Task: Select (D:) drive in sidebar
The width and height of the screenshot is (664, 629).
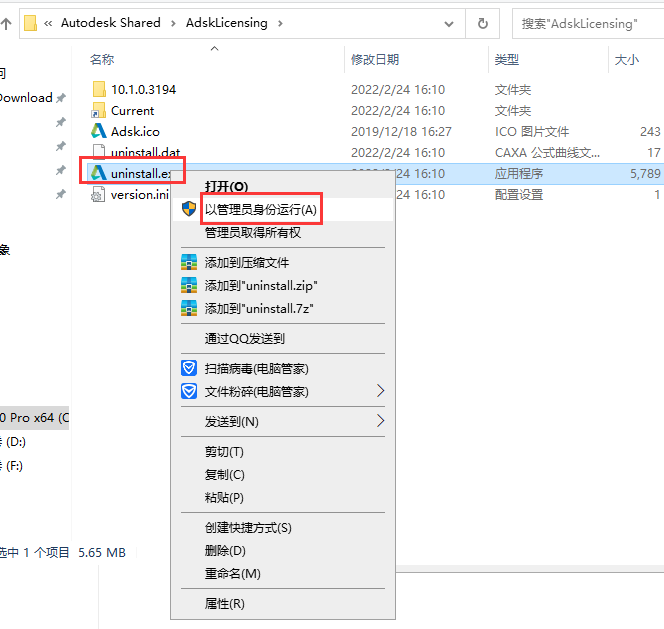Action: [13, 442]
